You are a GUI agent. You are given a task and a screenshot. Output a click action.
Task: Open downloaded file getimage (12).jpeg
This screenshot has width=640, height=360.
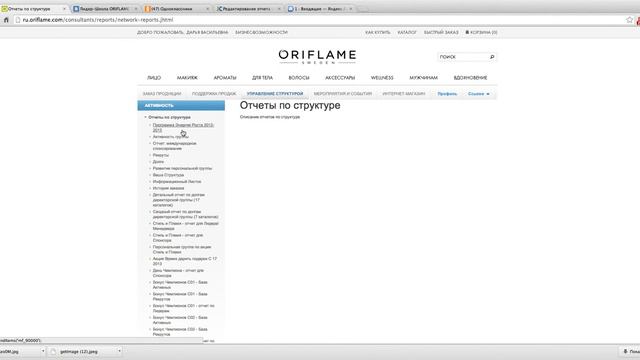pyautogui.click(x=78, y=351)
